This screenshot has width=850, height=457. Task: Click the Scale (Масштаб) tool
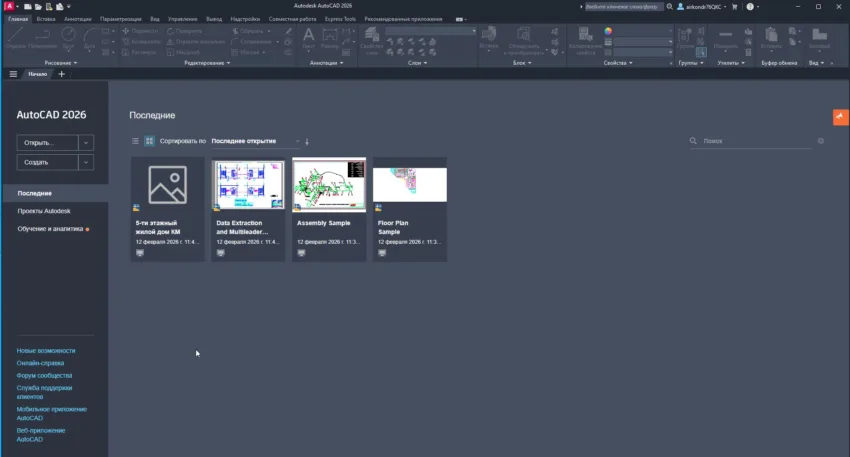pos(183,53)
